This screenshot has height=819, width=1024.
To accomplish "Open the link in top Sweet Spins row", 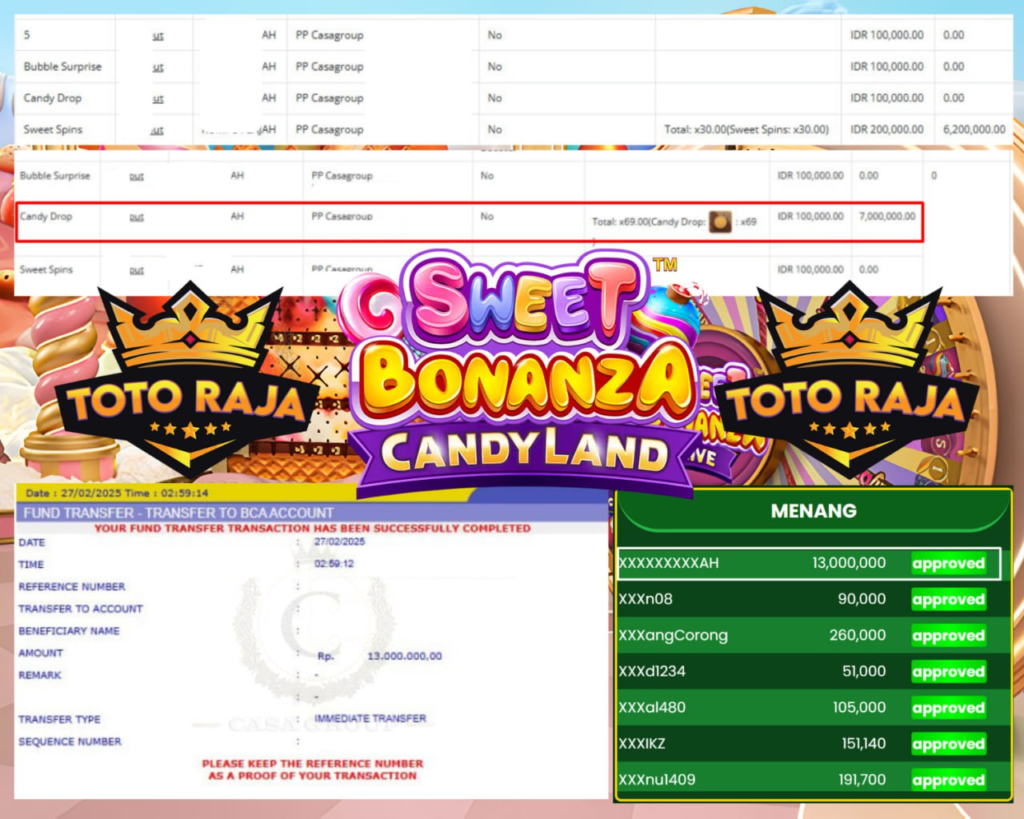I will pyautogui.click(x=158, y=130).
